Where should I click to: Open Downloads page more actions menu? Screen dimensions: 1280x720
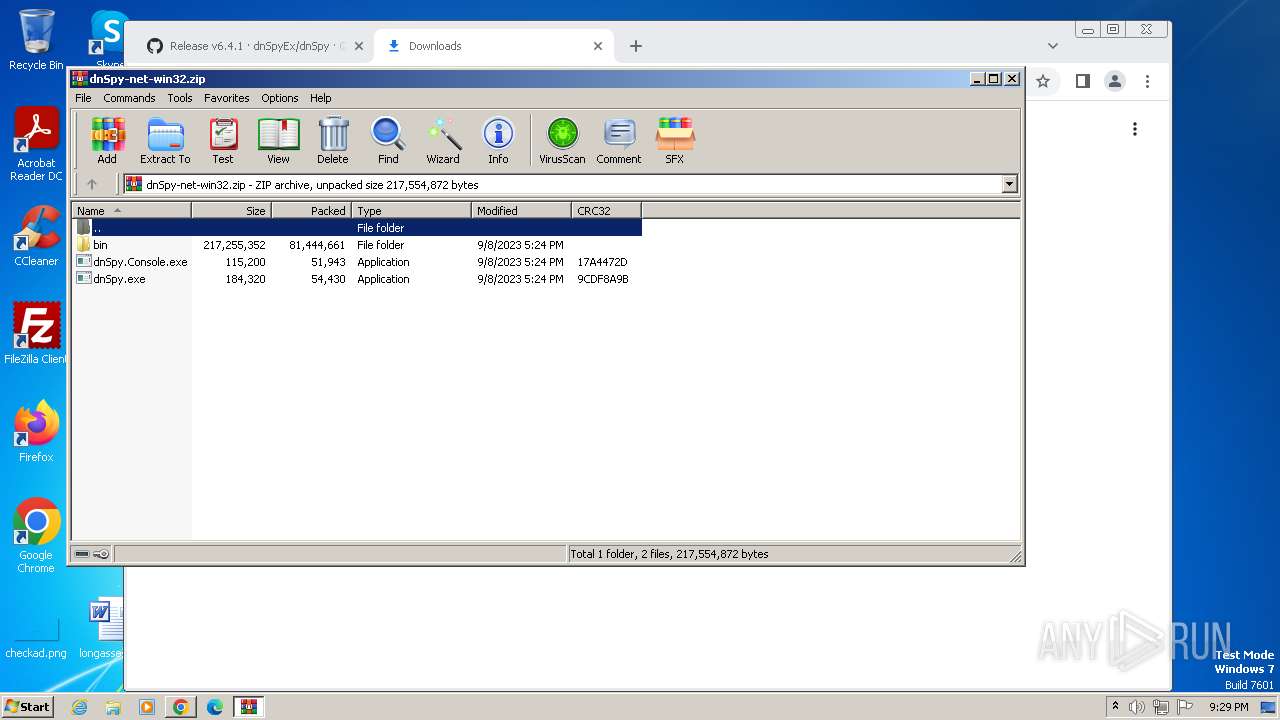(x=1135, y=129)
